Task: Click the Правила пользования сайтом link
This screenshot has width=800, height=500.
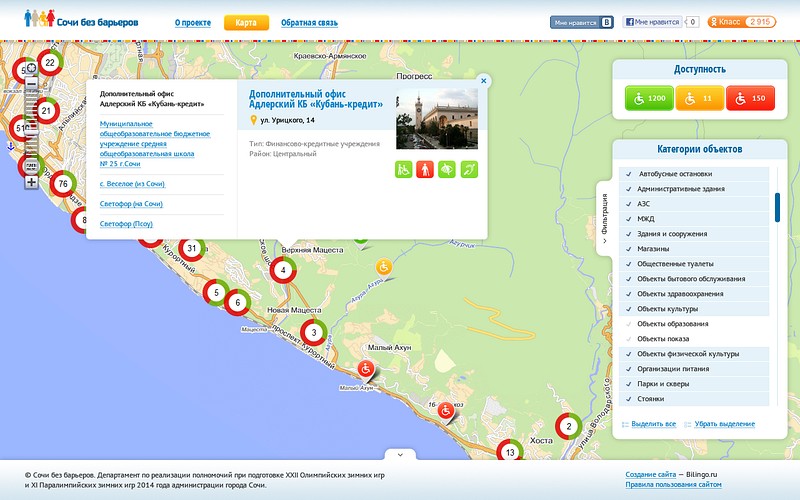Action: coord(673,484)
